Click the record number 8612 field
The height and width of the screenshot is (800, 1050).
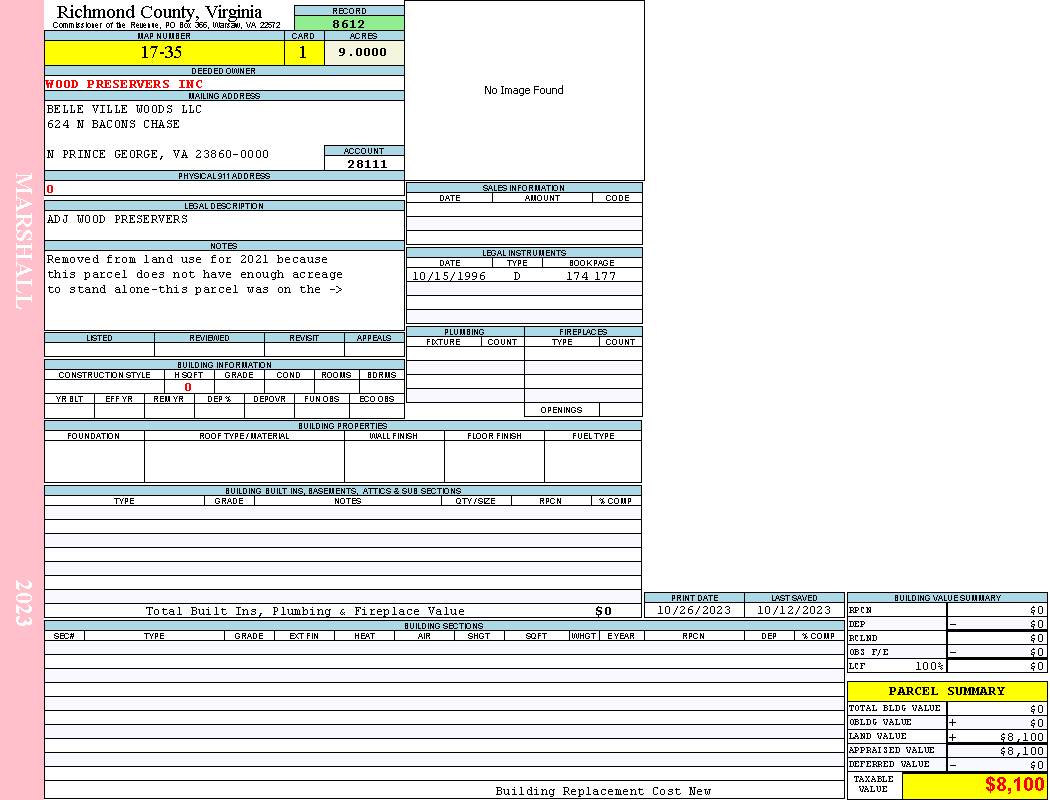point(349,24)
